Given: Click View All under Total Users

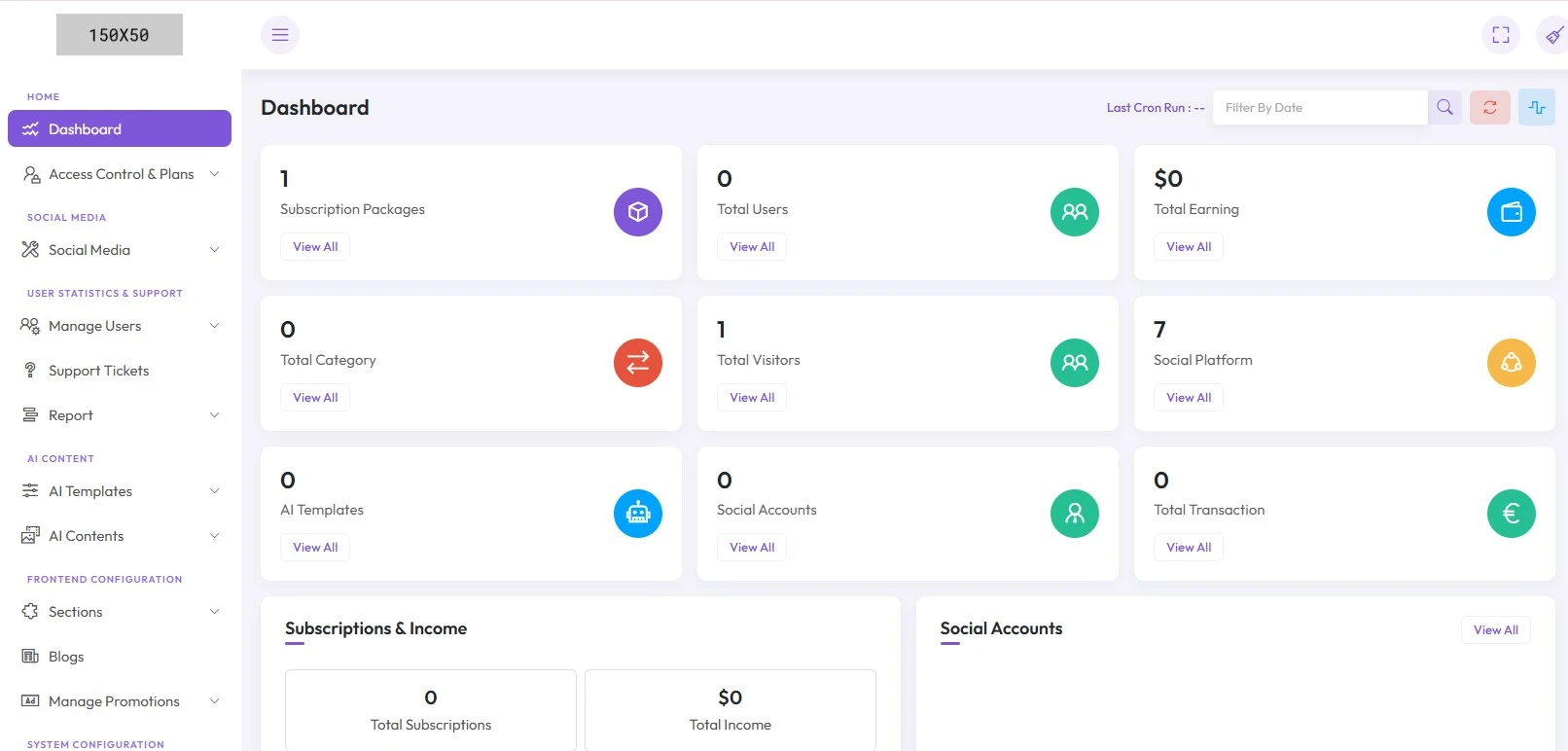Looking at the screenshot, I should [x=752, y=247].
